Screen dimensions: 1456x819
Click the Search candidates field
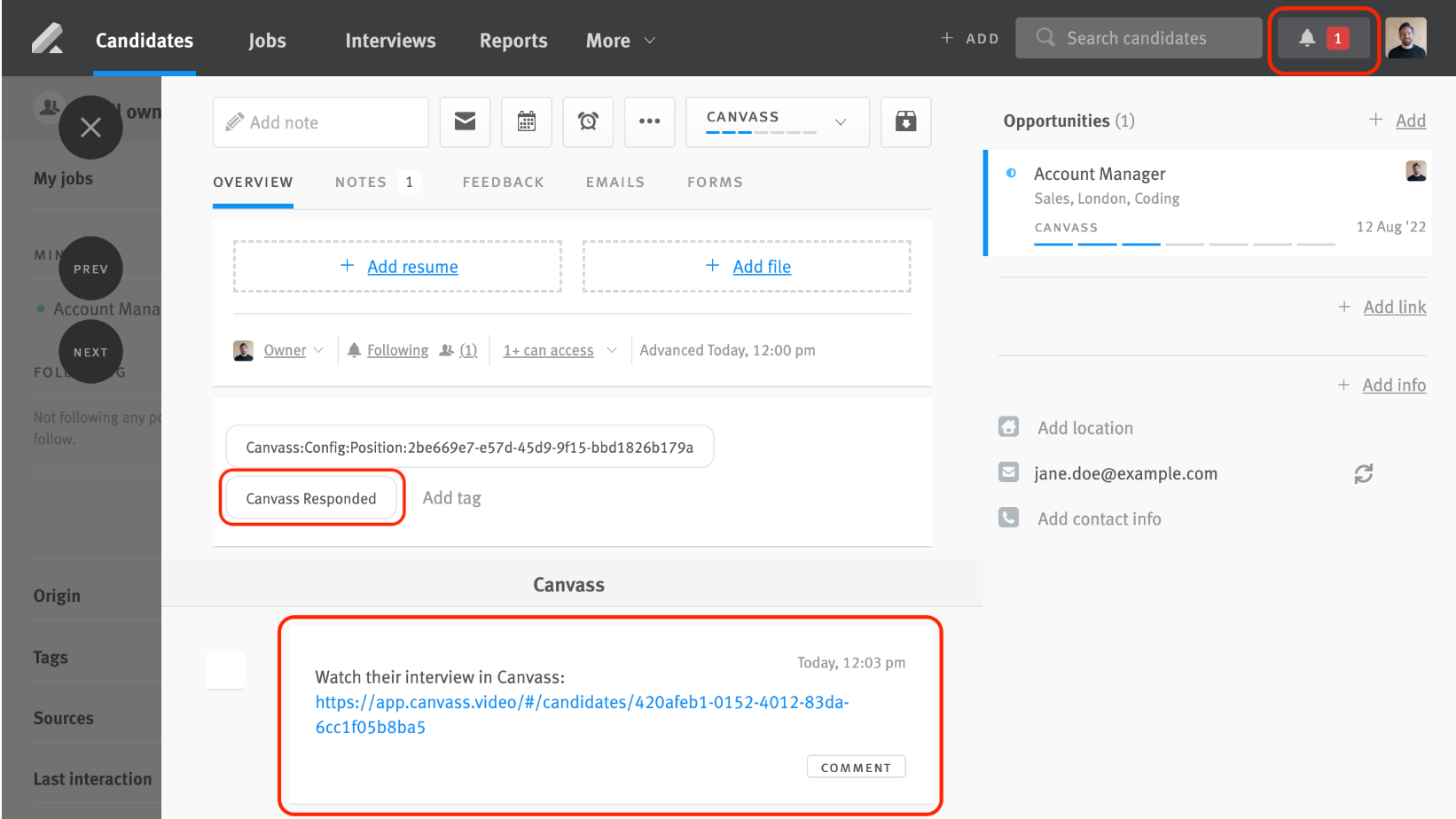pos(1139,38)
